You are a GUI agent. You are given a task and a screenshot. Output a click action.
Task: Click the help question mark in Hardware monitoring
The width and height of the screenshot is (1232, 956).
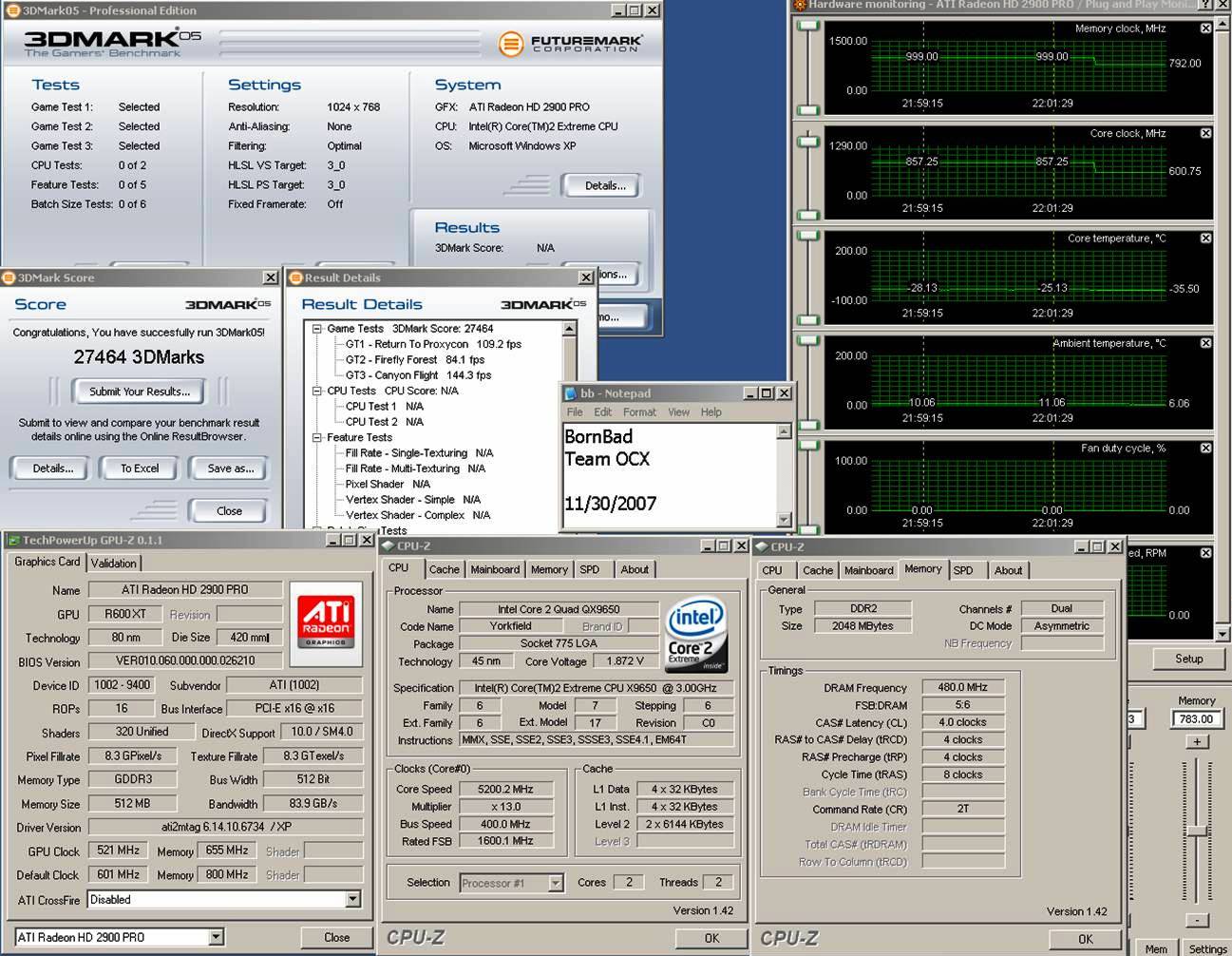click(1206, 5)
